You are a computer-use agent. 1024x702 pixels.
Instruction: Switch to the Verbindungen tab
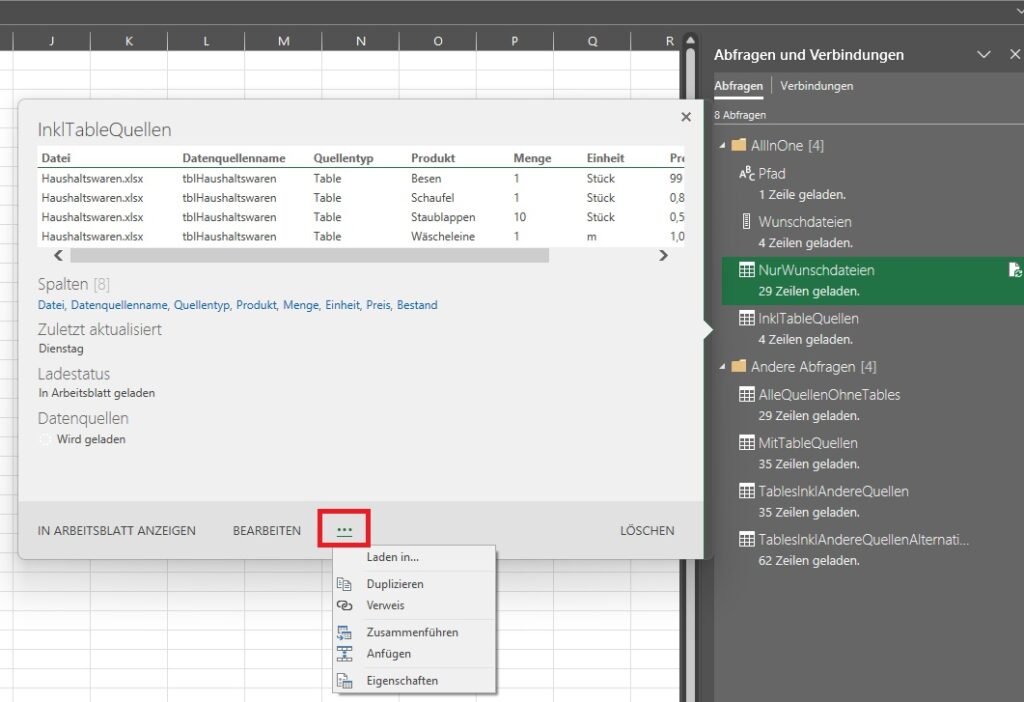816,86
